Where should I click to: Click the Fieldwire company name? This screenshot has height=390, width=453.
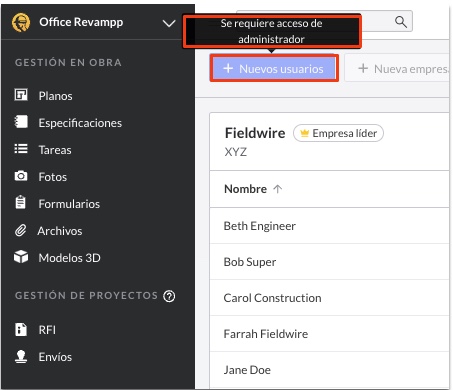[x=255, y=133]
